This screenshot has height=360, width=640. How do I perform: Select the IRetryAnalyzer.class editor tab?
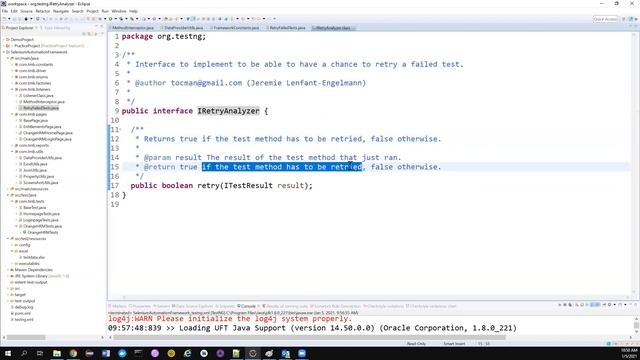tap(333, 28)
